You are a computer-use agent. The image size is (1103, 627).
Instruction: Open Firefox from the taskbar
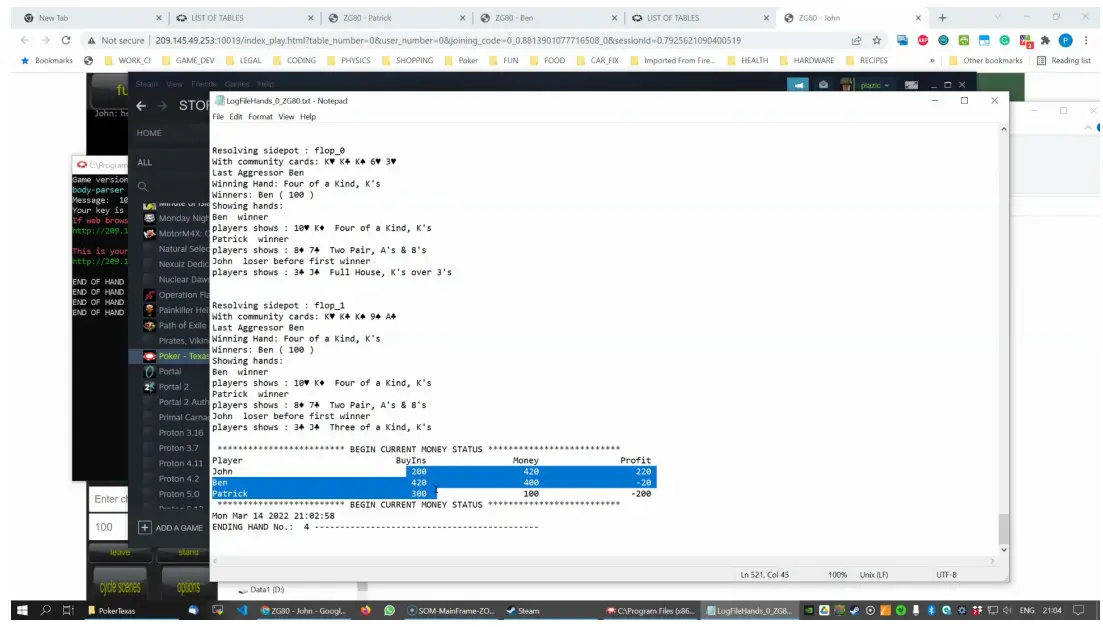pos(366,611)
